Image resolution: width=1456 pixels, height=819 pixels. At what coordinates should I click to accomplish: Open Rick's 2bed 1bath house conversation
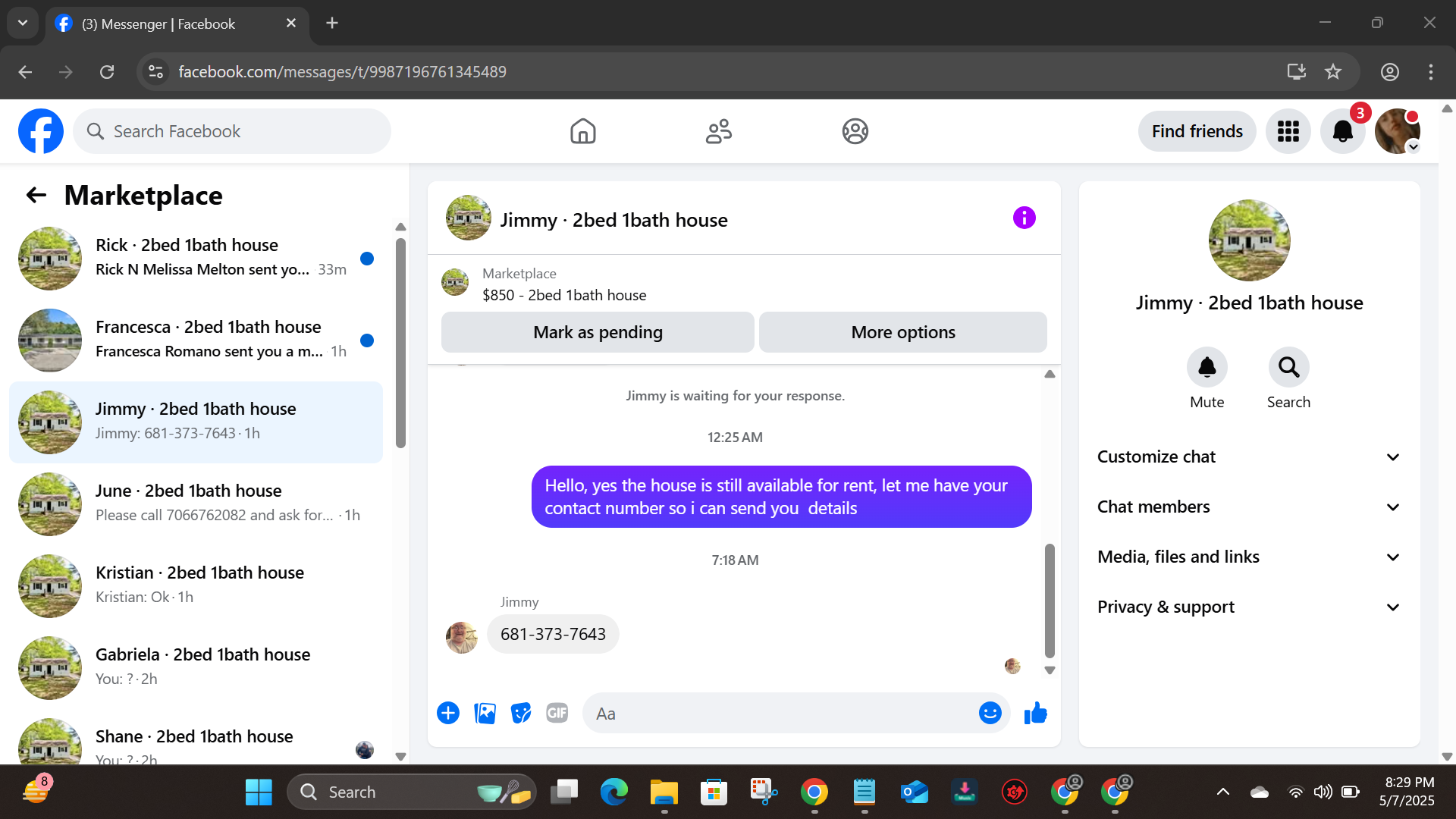point(196,258)
